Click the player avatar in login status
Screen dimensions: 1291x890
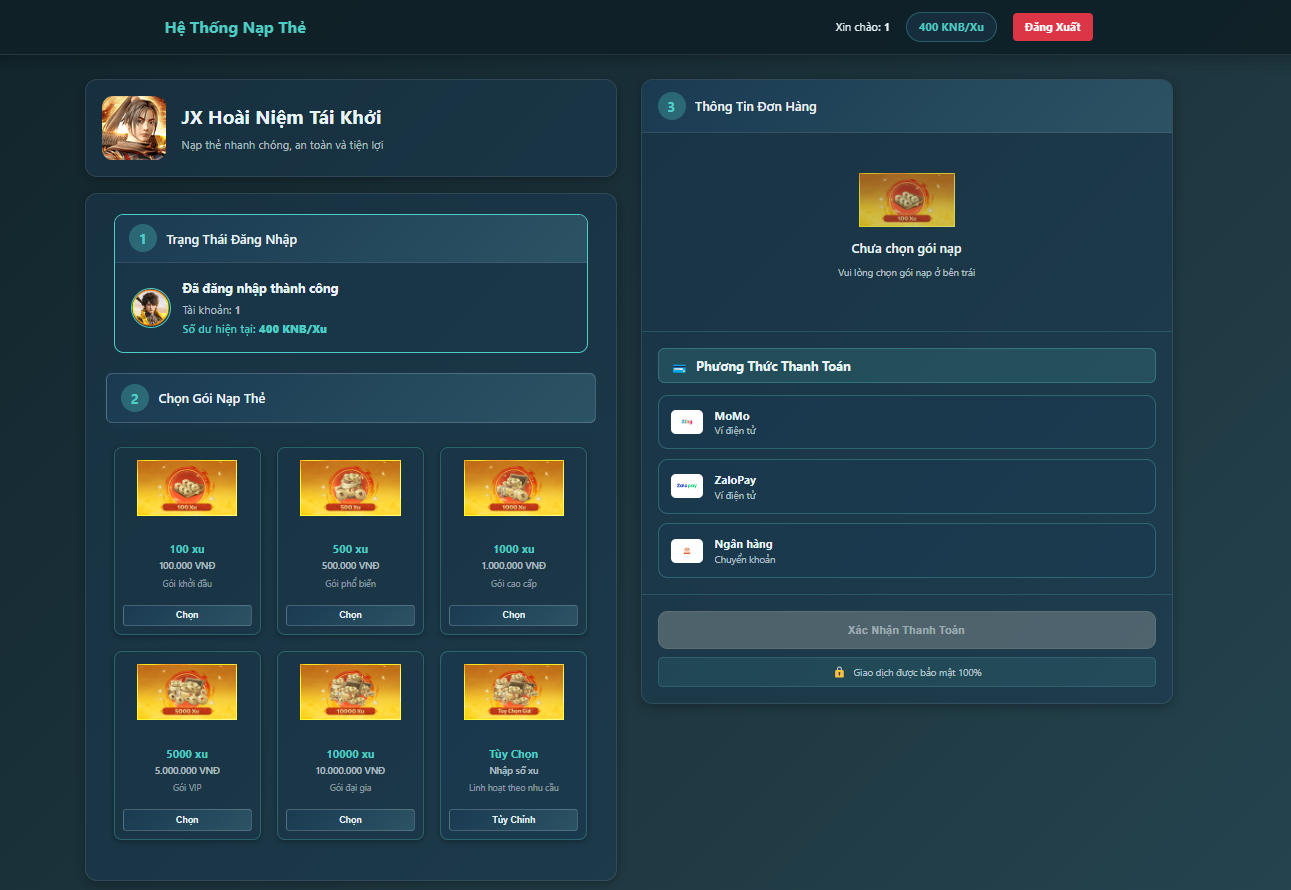(151, 307)
